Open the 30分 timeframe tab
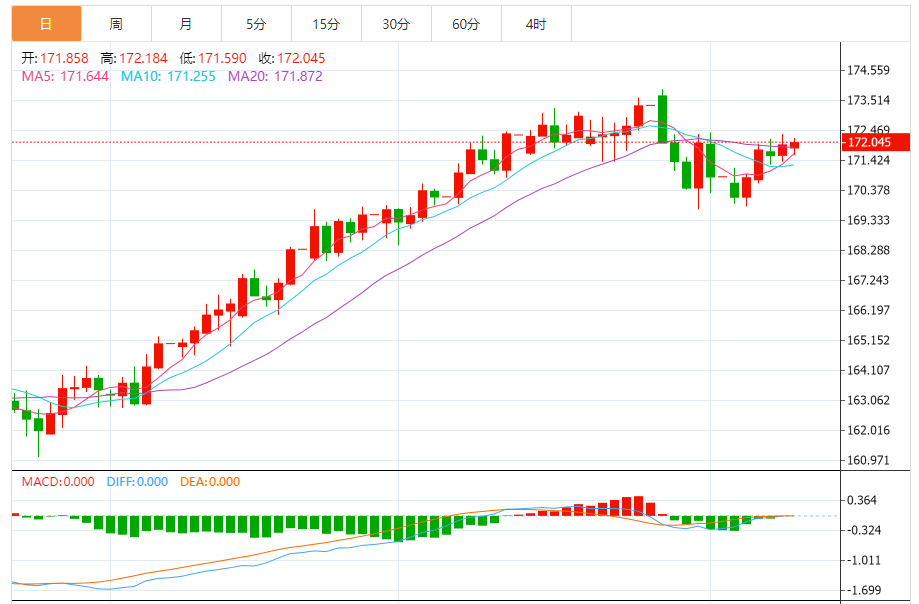The image size is (919, 604). [396, 24]
